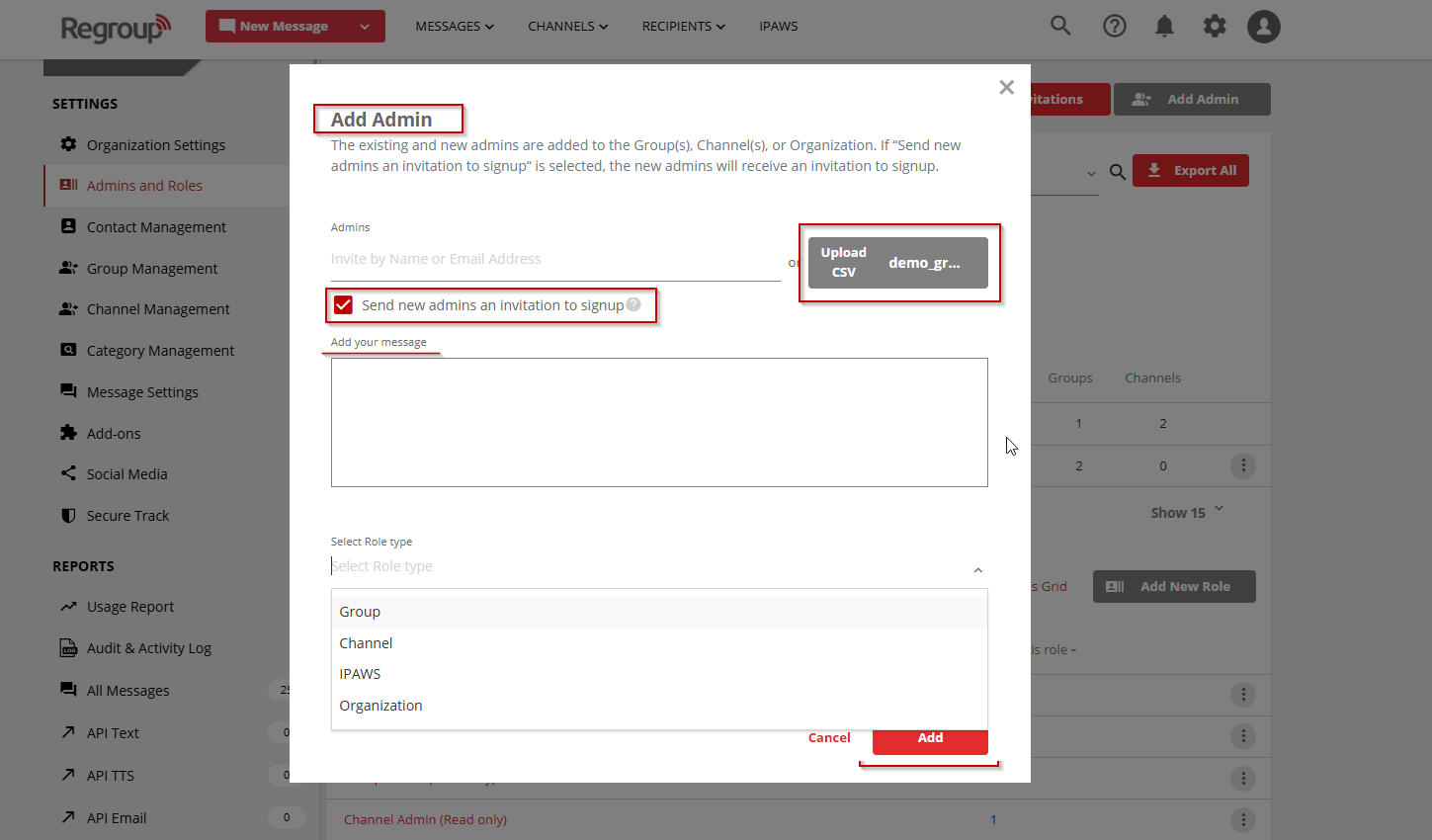
Task: Click the Secure Track shield icon
Action: tap(68, 515)
